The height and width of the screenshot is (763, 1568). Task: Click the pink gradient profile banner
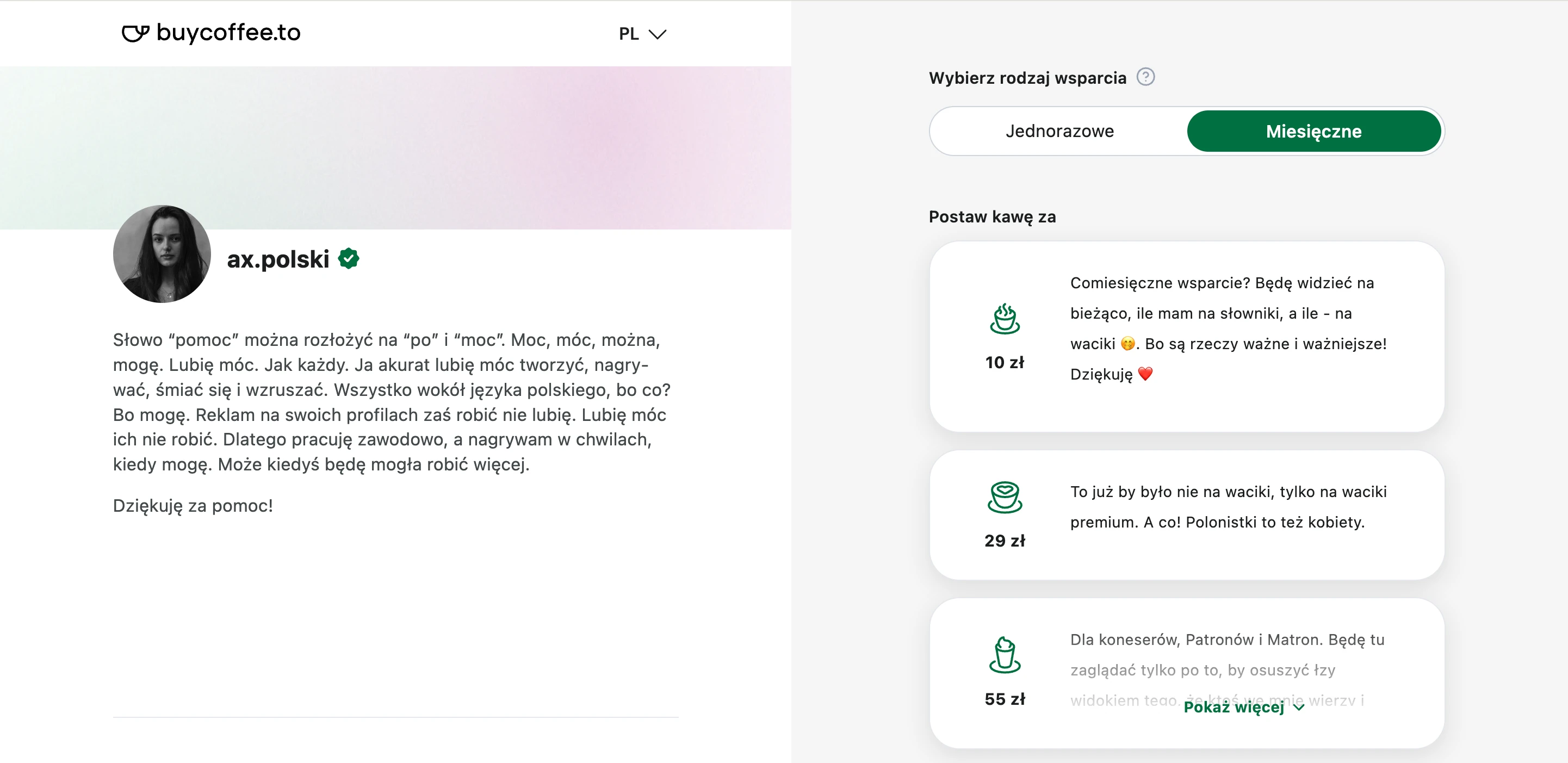(x=395, y=148)
